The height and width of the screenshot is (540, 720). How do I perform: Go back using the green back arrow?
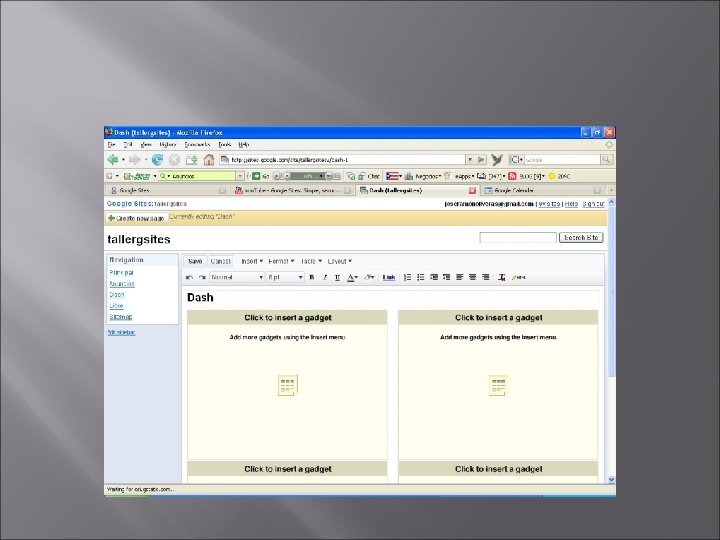point(112,160)
